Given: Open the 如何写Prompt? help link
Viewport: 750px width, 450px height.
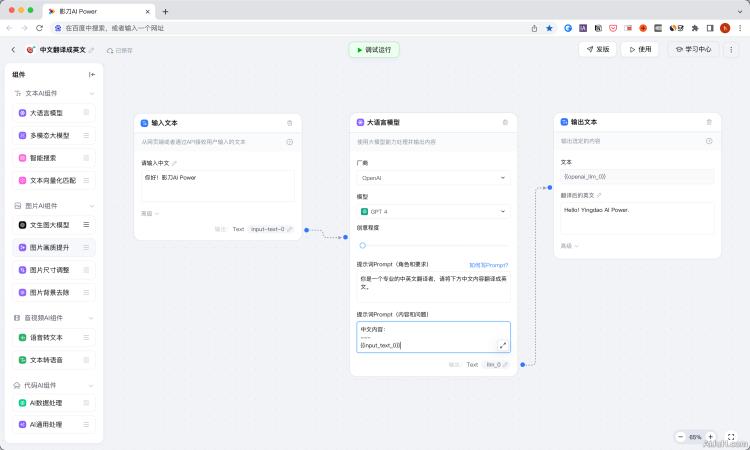Looking at the screenshot, I should coord(489,265).
